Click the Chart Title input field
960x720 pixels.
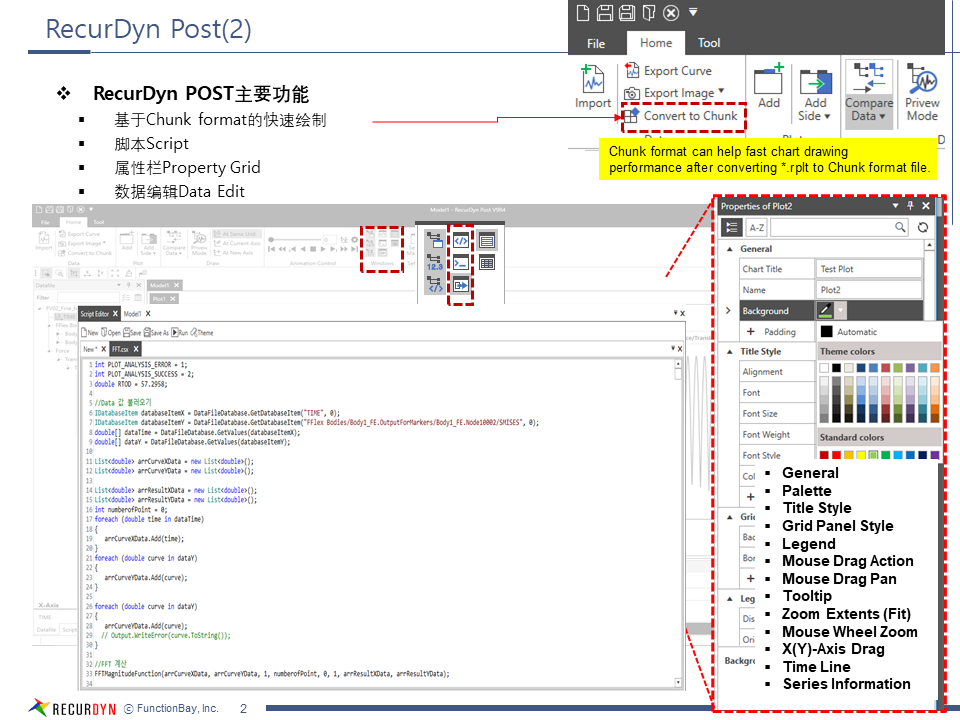(868, 269)
